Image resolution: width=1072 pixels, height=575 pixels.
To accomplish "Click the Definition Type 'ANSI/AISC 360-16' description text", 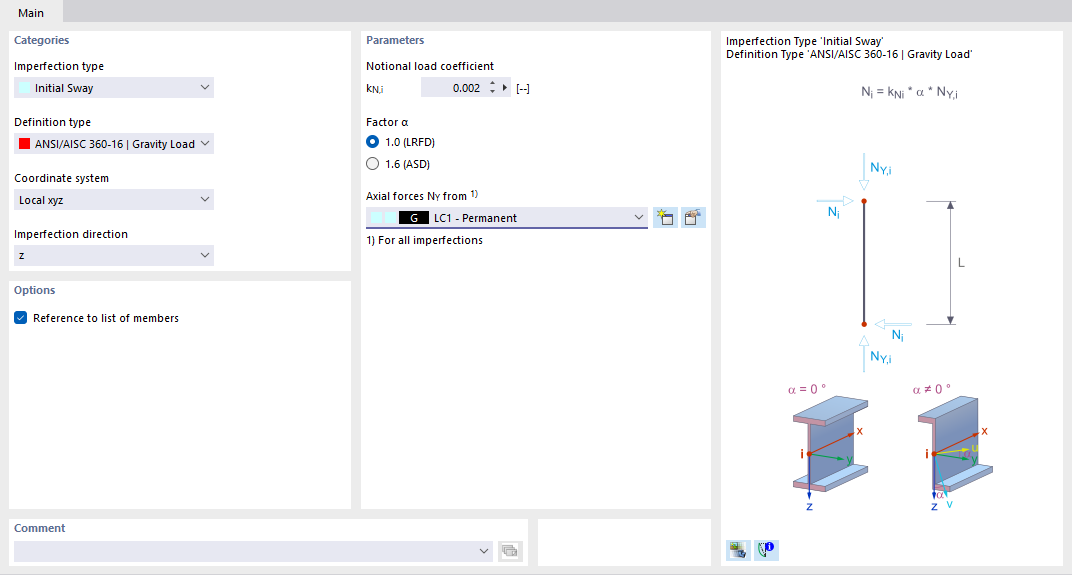I will [x=849, y=54].
